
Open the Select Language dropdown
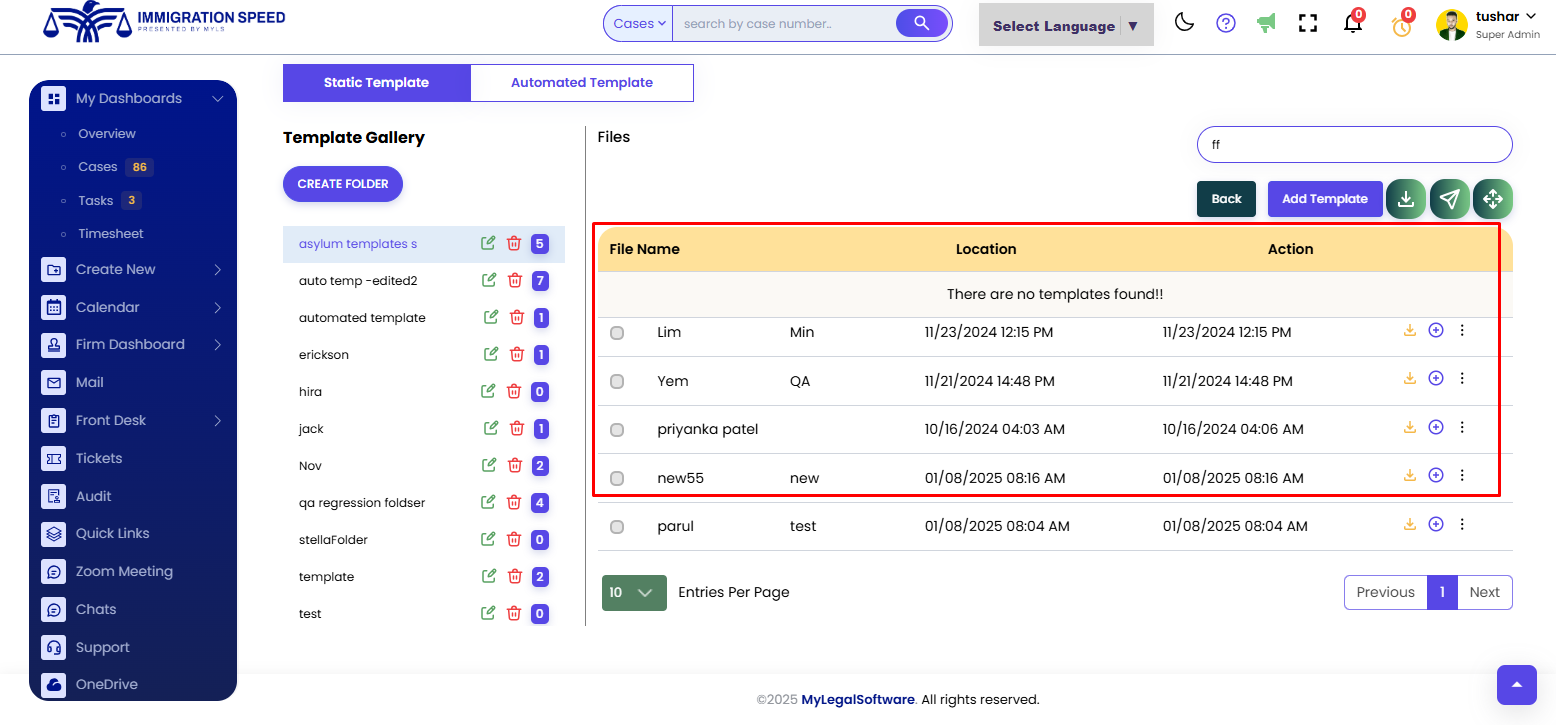coord(1065,26)
